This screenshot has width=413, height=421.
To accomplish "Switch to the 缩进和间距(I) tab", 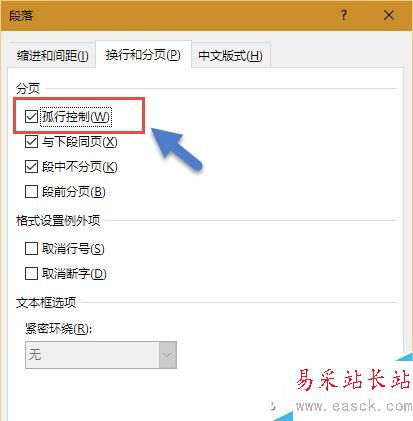I will pyautogui.click(x=52, y=55).
